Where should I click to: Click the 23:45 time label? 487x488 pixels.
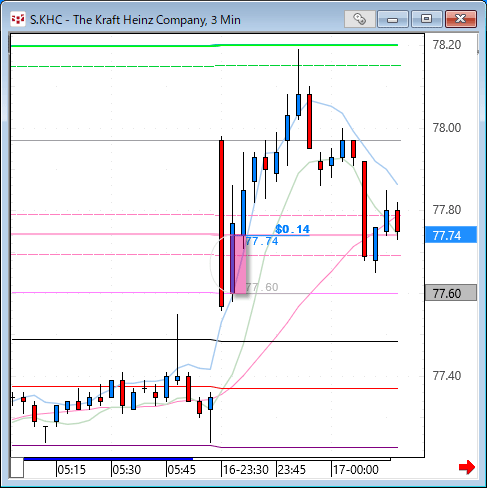(x=292, y=470)
